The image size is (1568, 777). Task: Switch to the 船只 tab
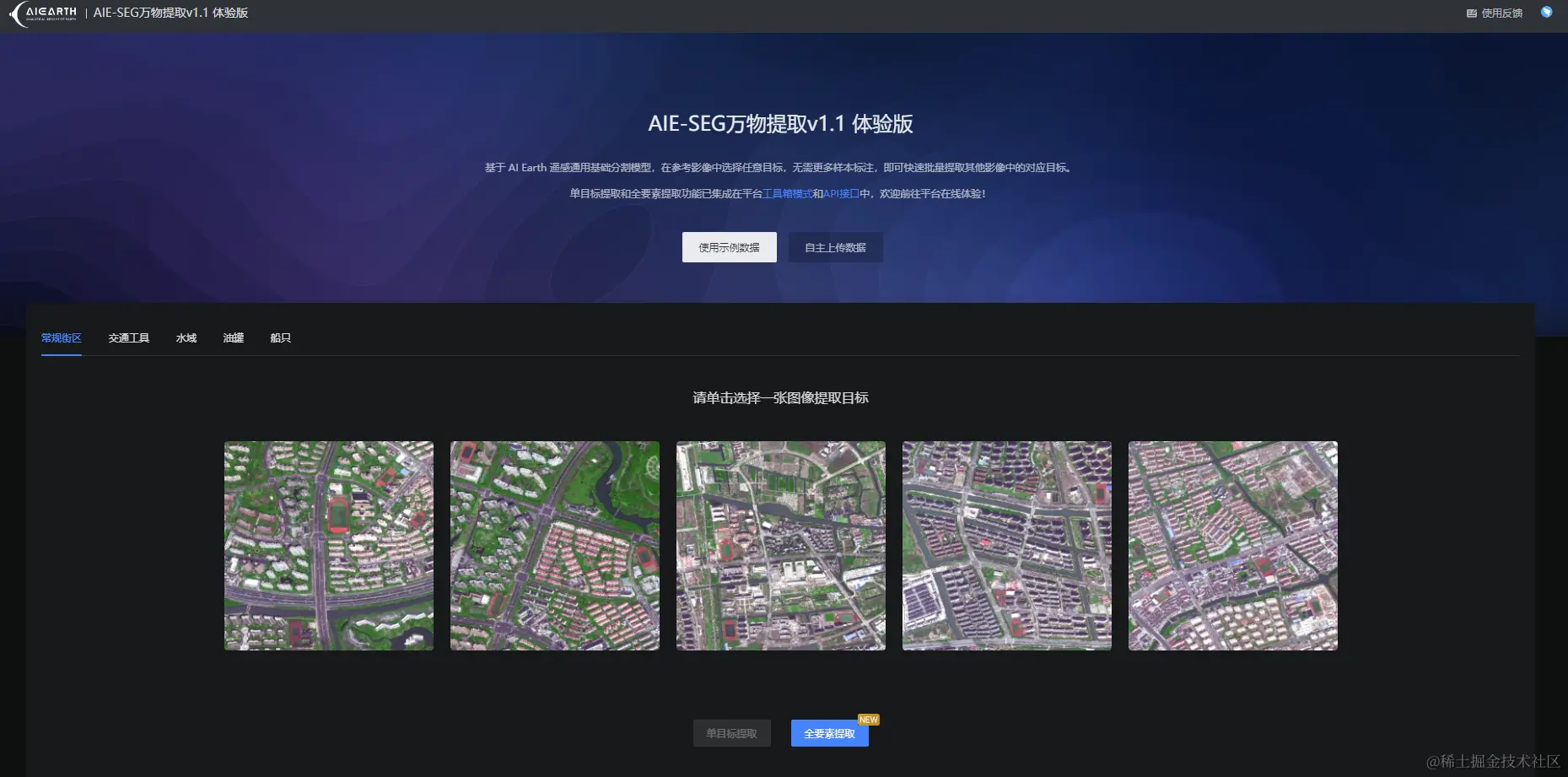(281, 337)
